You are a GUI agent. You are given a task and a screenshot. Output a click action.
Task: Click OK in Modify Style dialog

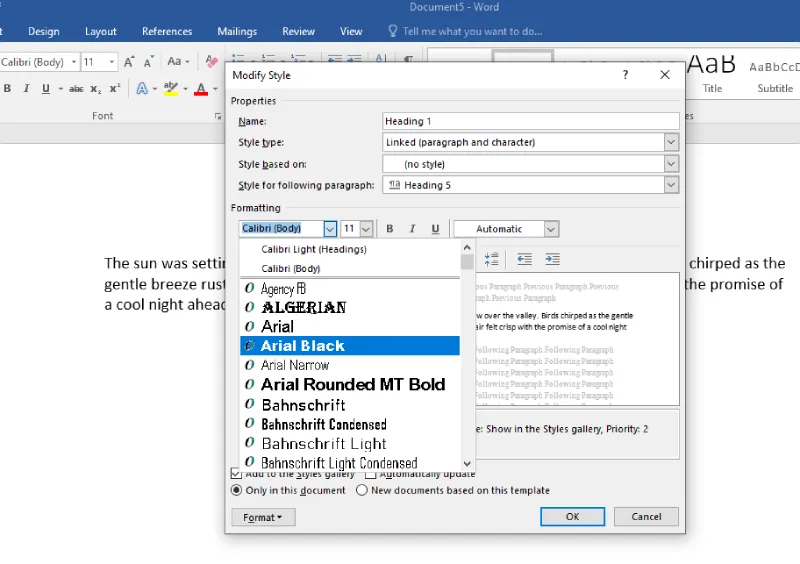click(x=572, y=517)
